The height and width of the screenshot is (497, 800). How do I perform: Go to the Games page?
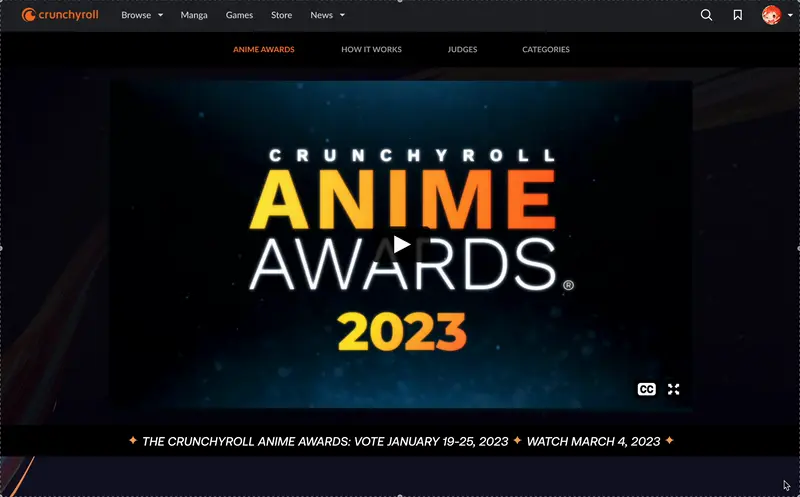239,15
